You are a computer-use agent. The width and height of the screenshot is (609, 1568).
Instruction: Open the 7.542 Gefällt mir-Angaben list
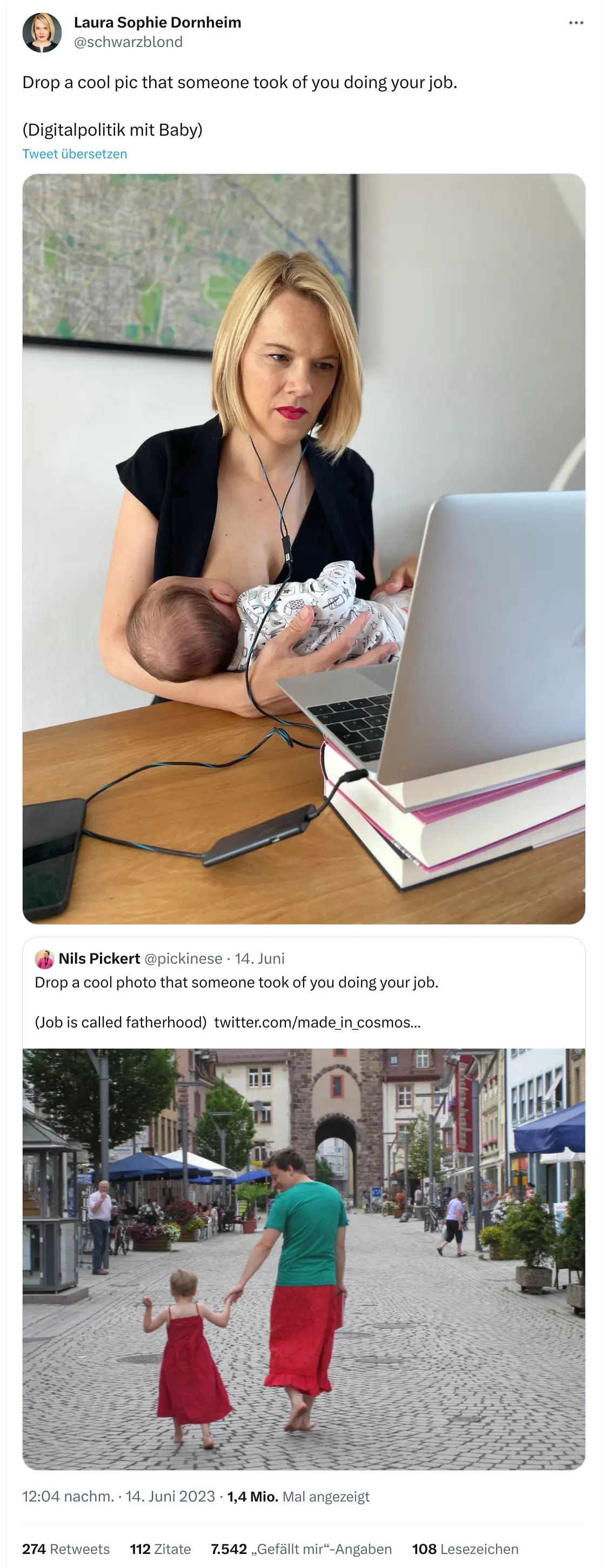[x=302, y=1549]
